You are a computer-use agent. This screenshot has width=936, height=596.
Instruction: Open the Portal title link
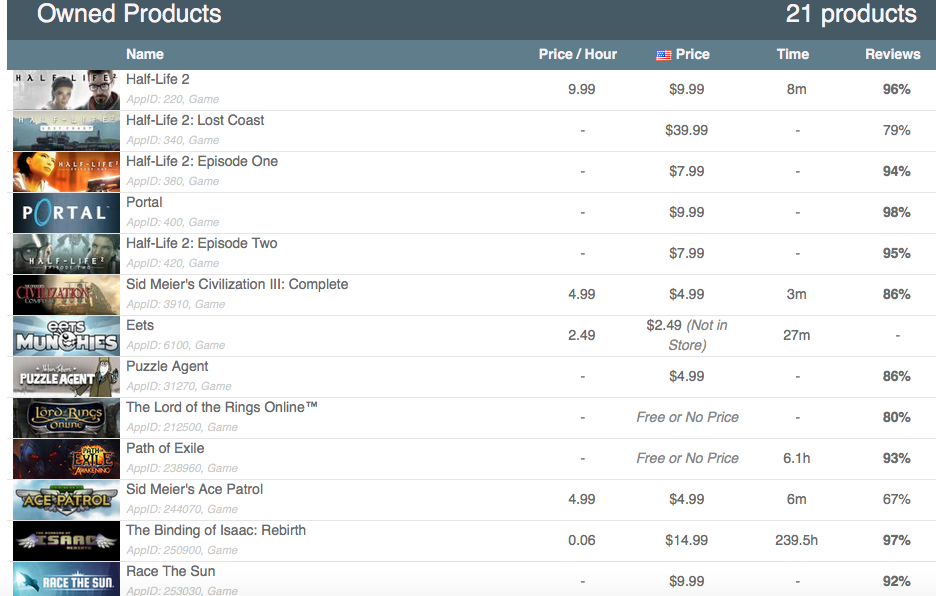click(144, 202)
